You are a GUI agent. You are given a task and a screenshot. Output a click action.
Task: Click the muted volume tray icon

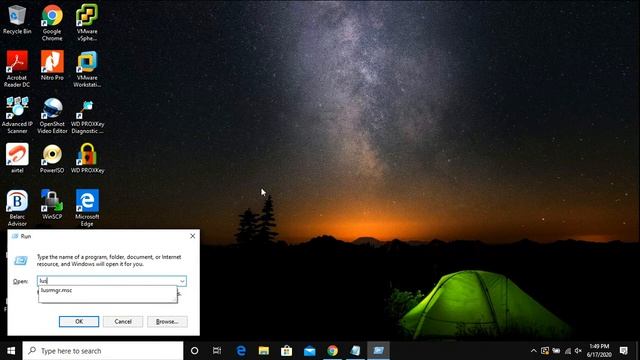pyautogui.click(x=578, y=351)
